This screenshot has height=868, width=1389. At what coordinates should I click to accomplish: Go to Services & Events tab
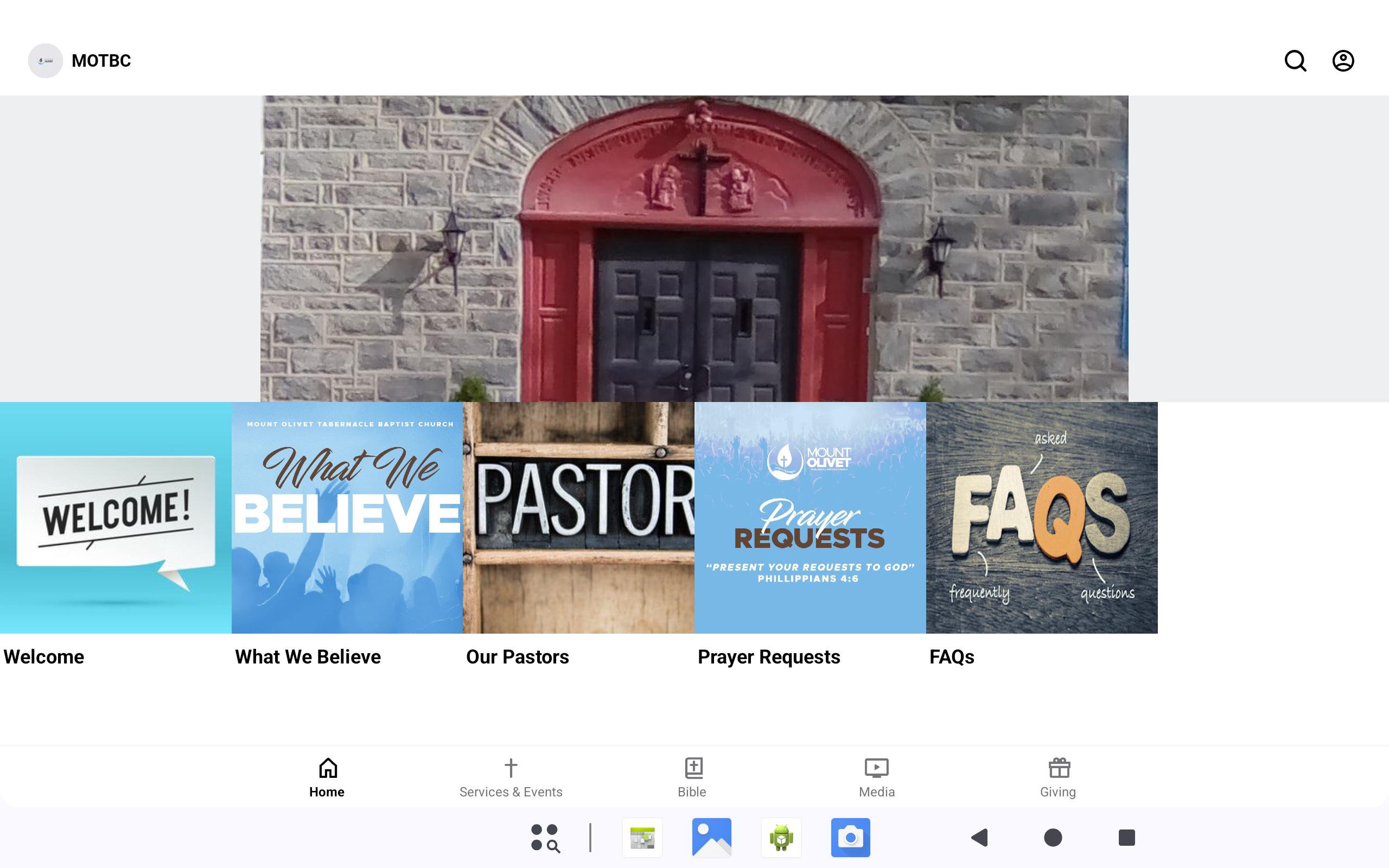pos(510,777)
